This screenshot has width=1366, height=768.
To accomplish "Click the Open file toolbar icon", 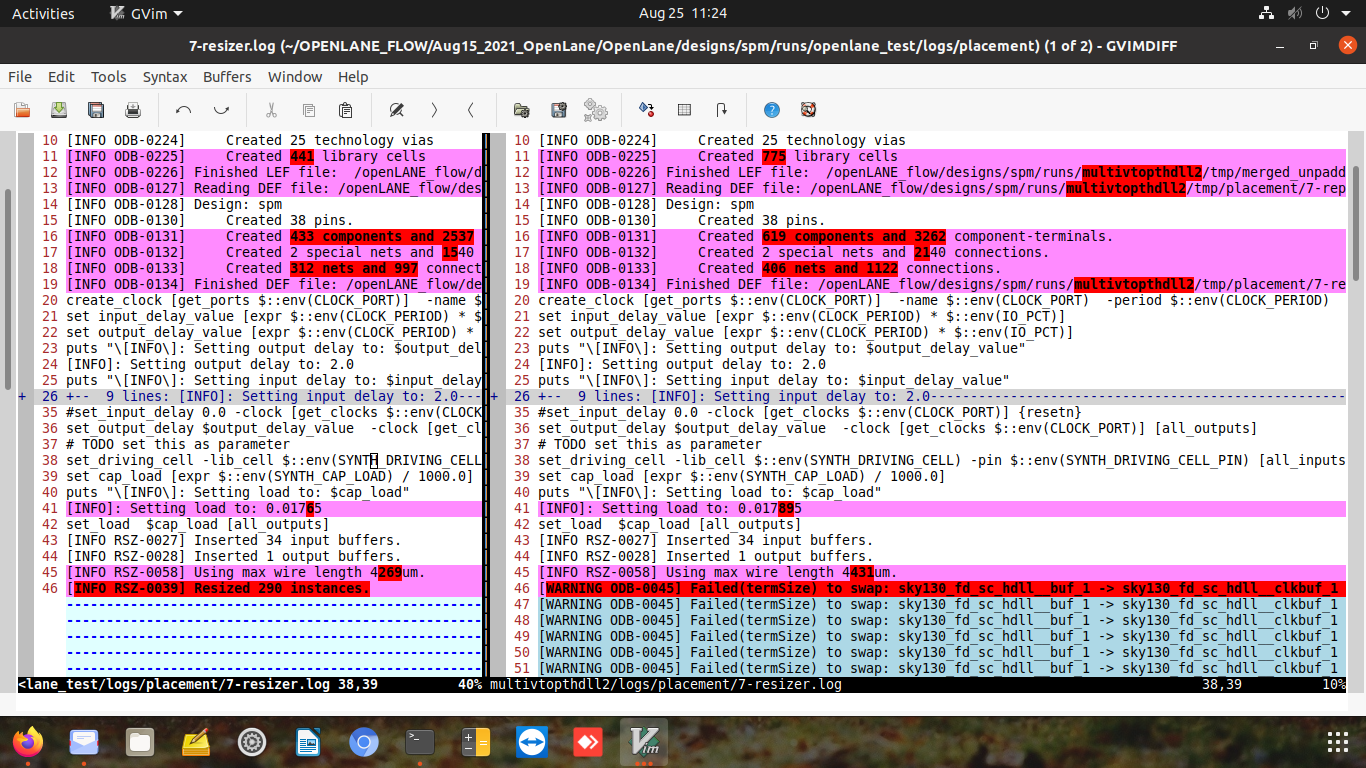I will (x=22, y=110).
